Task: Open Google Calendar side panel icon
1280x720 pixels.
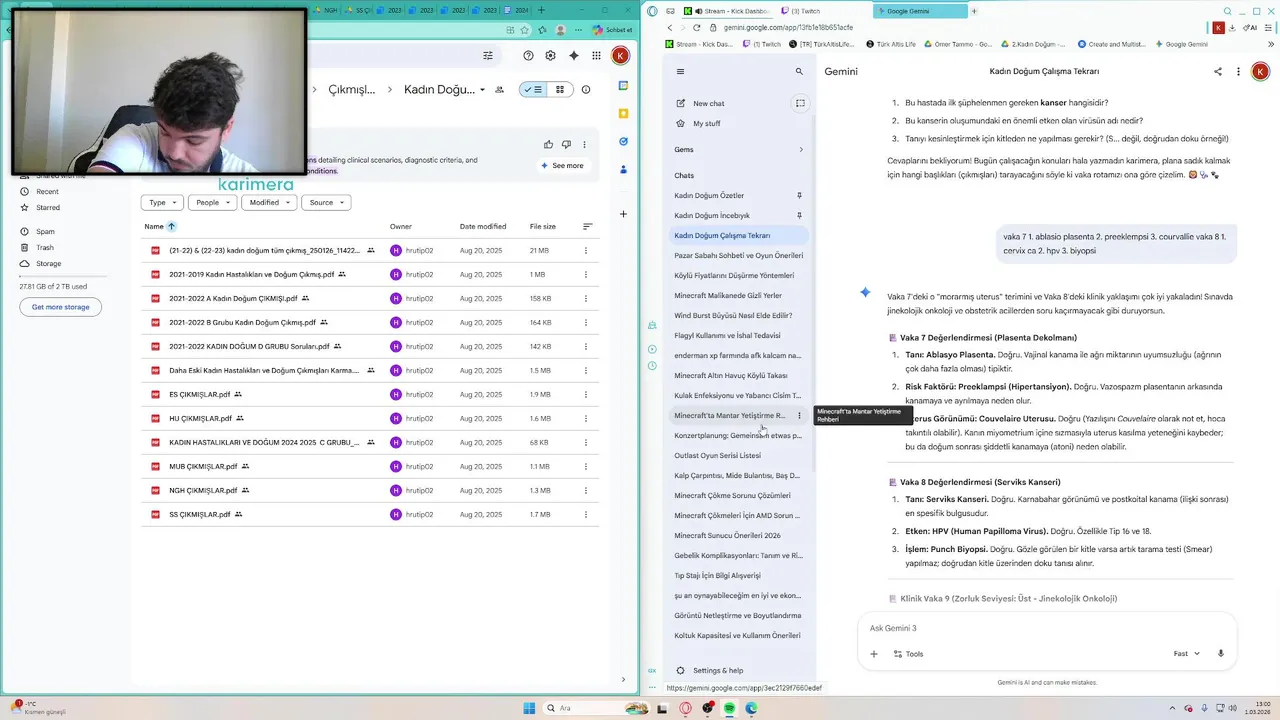Action: pos(623,86)
